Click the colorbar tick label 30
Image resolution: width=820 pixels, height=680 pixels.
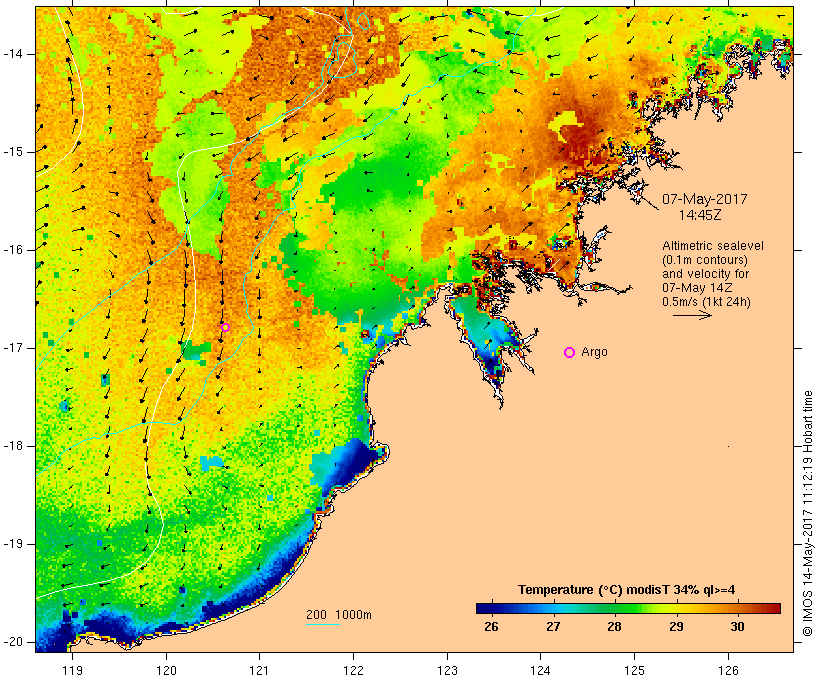click(x=737, y=627)
